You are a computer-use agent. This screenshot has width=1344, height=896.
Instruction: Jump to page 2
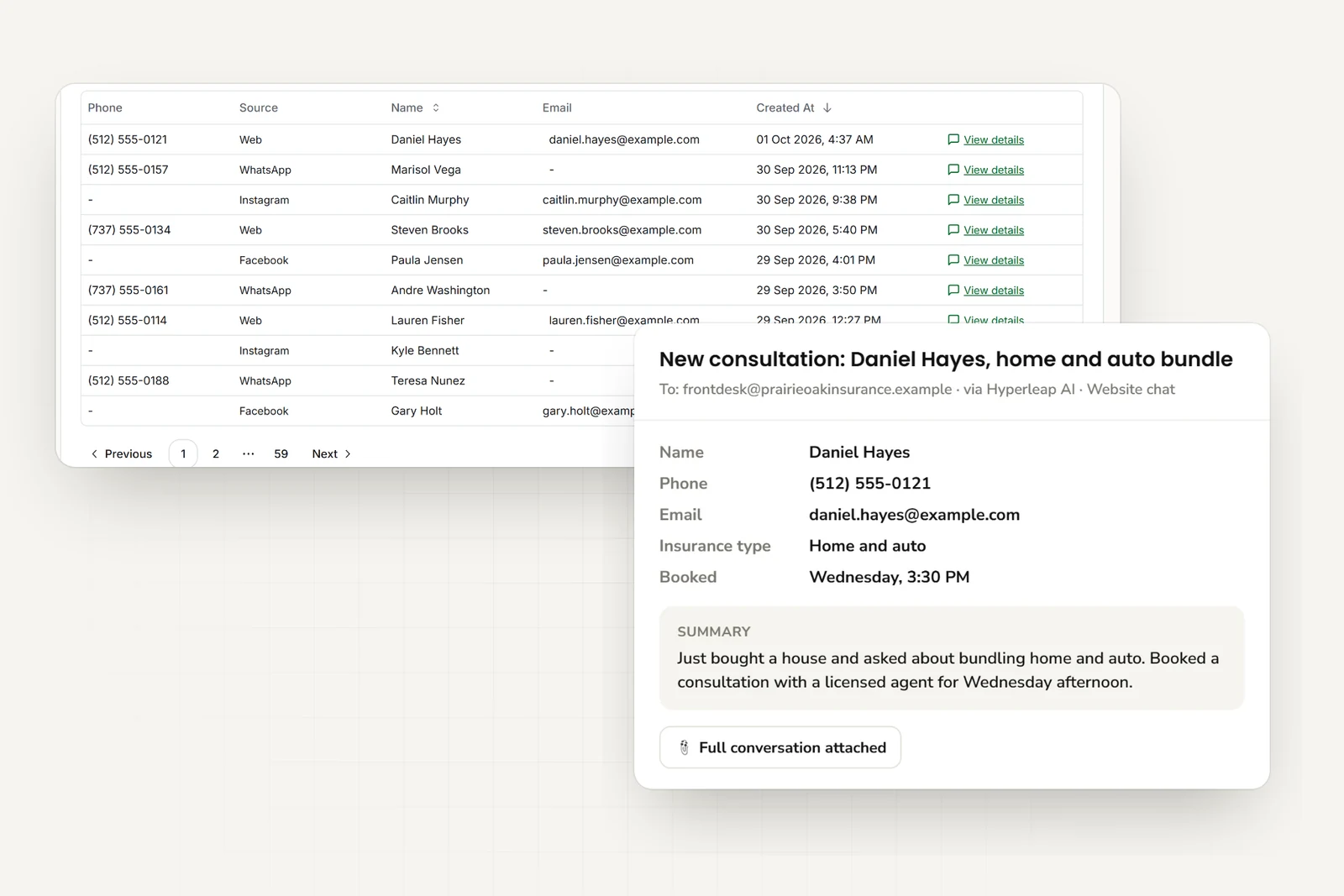pos(216,453)
